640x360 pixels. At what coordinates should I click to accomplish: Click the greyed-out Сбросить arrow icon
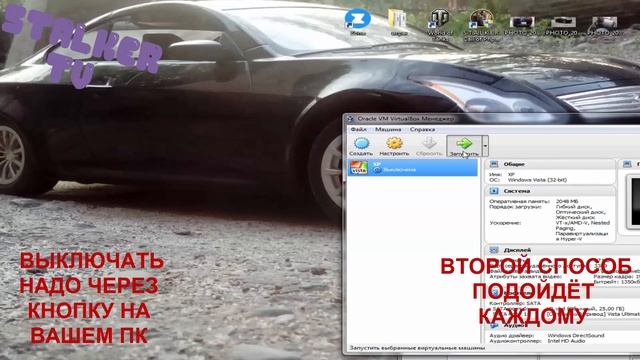coord(429,143)
